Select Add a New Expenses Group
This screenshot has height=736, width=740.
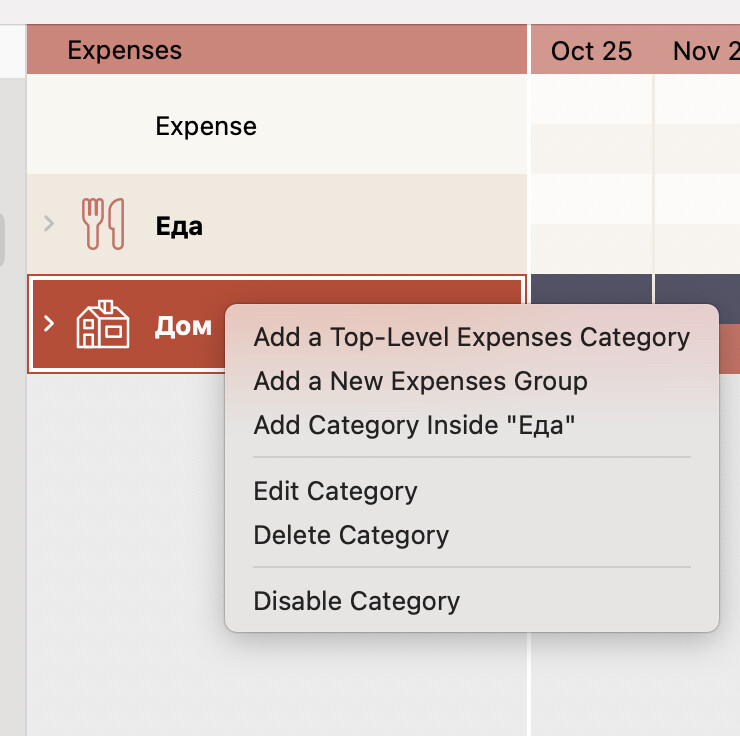420,381
